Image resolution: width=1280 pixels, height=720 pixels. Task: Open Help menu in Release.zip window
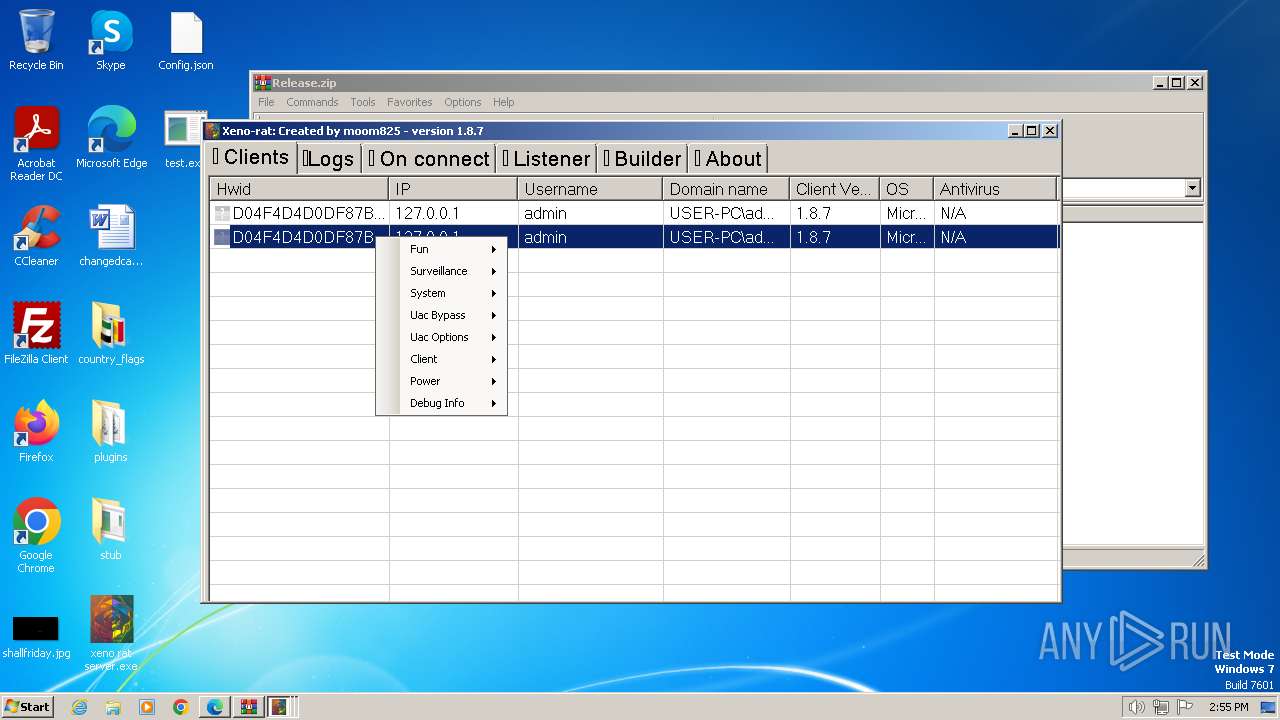pyautogui.click(x=504, y=102)
